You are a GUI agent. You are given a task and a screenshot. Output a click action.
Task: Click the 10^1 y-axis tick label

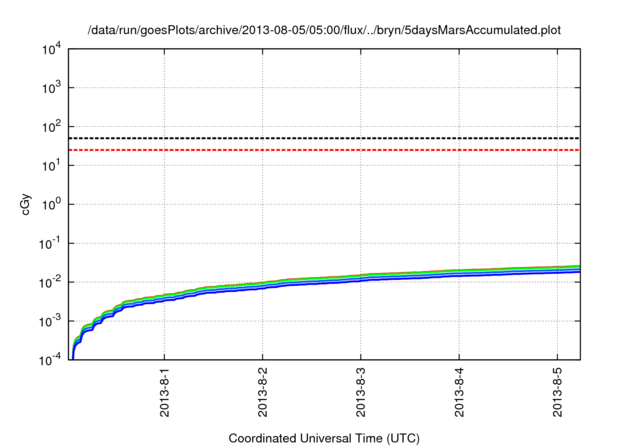pyautogui.click(x=51, y=165)
